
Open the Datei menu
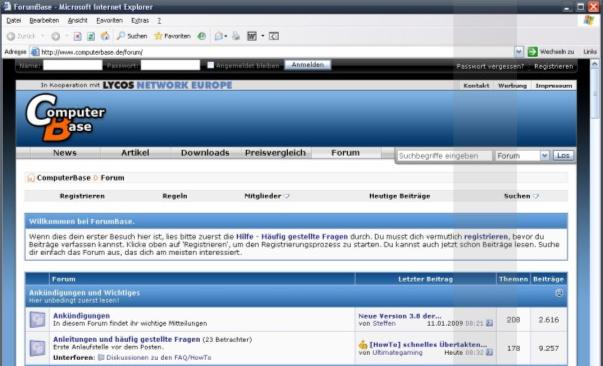click(14, 20)
